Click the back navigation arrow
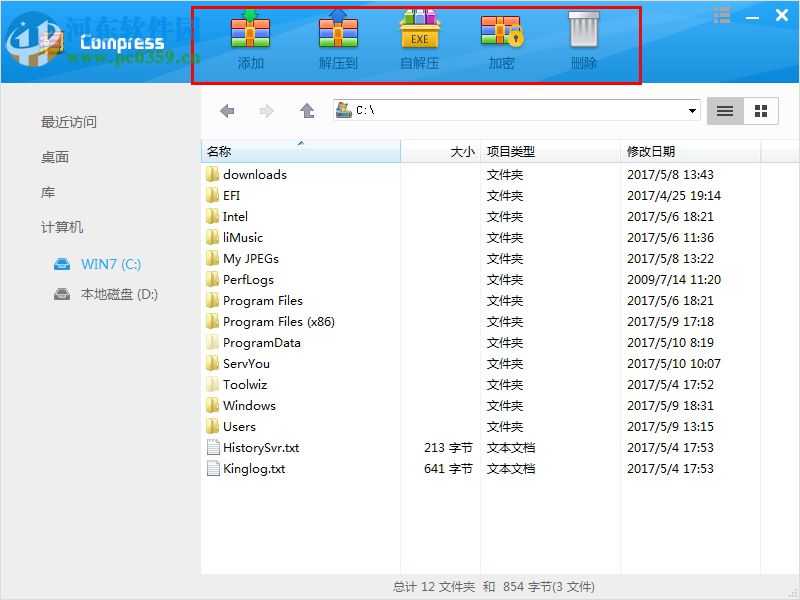Image resolution: width=800 pixels, height=600 pixels. [x=227, y=111]
